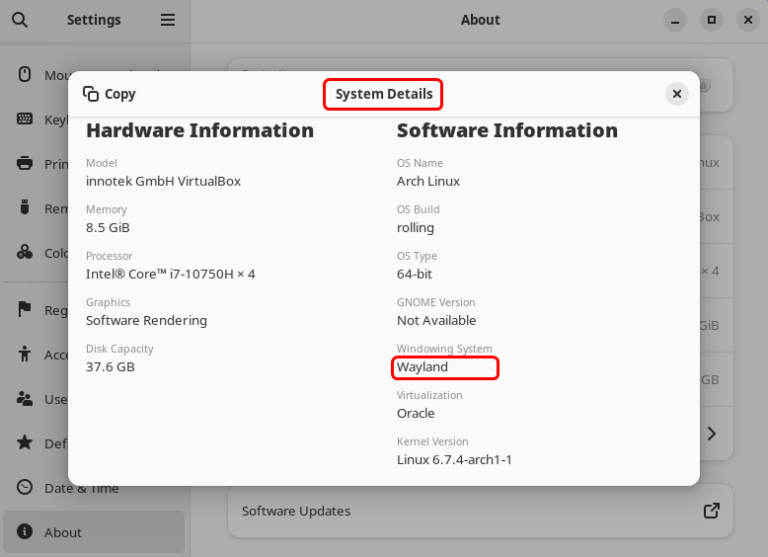
Task: Click the 'innotek GmbH VirtualBox' model value
Action: (163, 181)
